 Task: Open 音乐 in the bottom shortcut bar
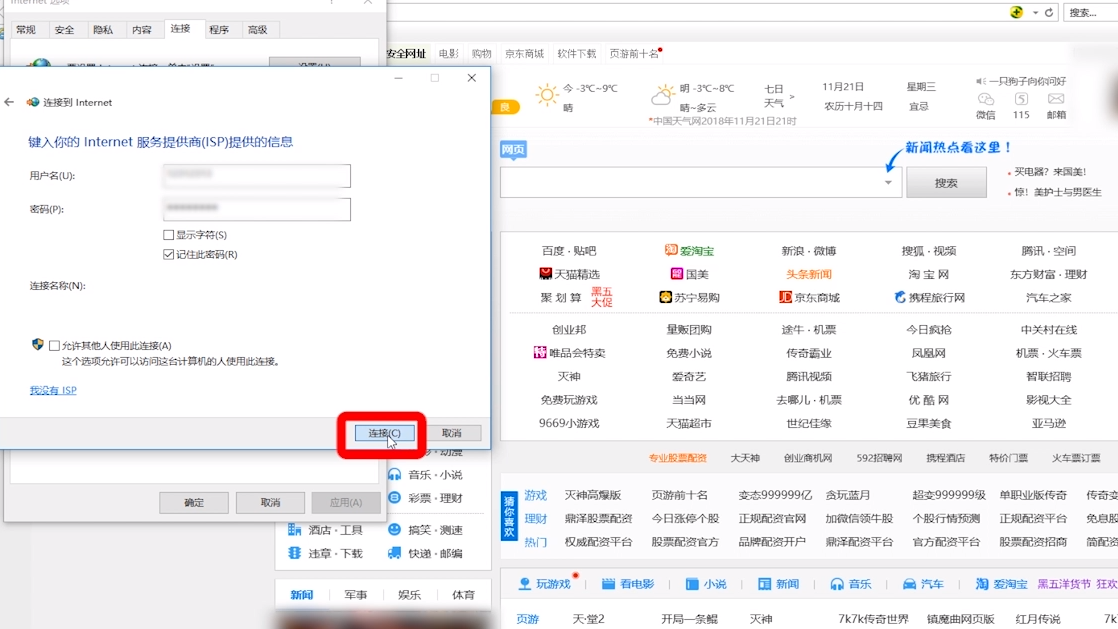[x=851, y=583]
